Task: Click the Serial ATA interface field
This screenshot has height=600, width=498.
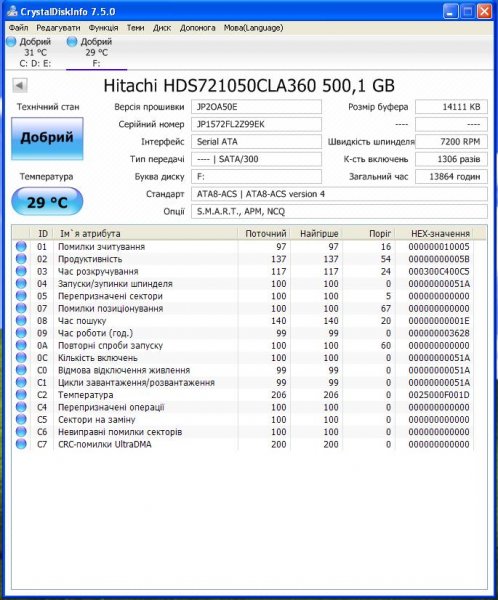Action: [x=256, y=142]
